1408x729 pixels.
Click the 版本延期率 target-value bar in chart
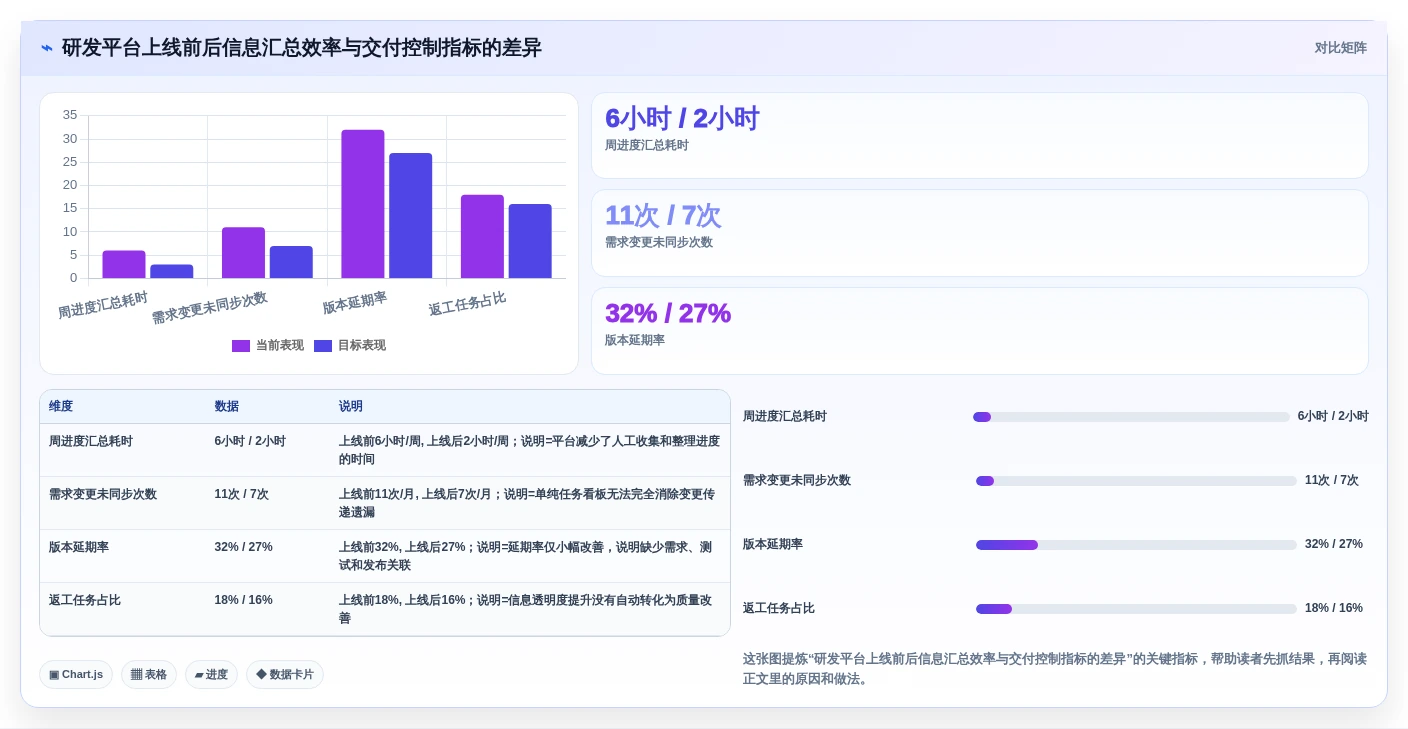tap(411, 216)
